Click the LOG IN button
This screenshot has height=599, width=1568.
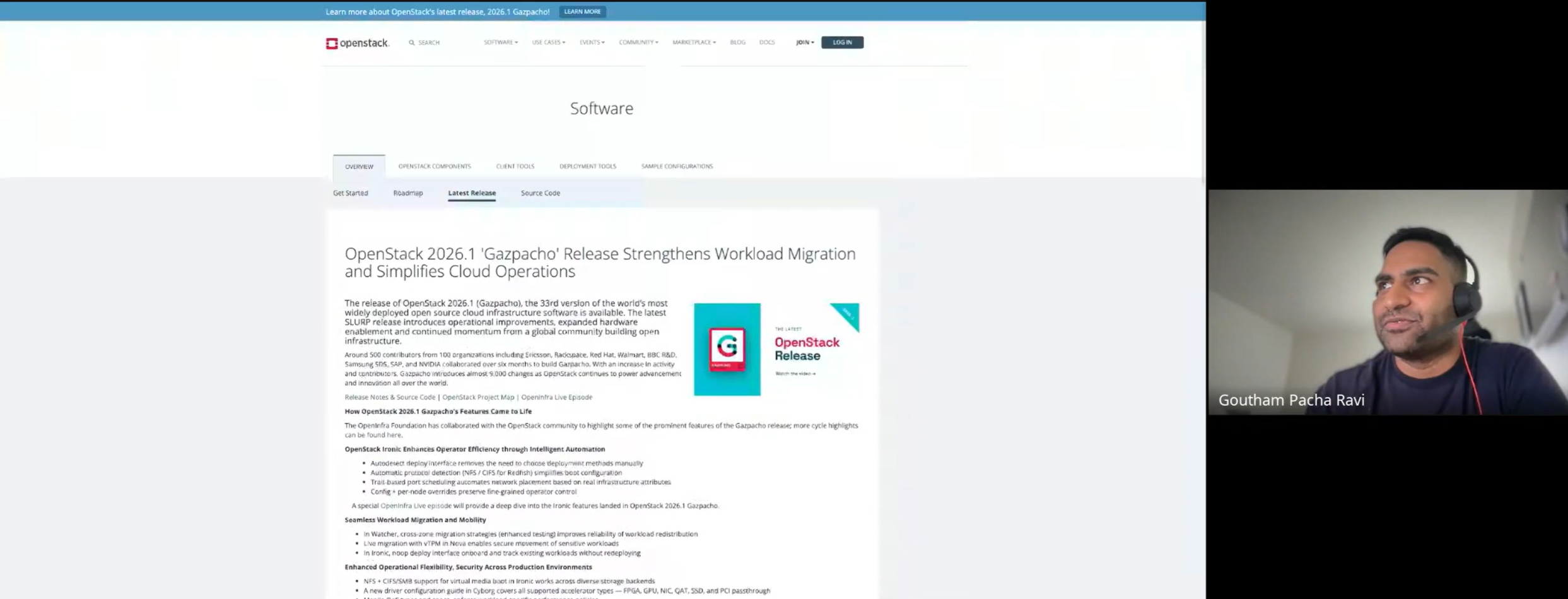click(x=842, y=42)
